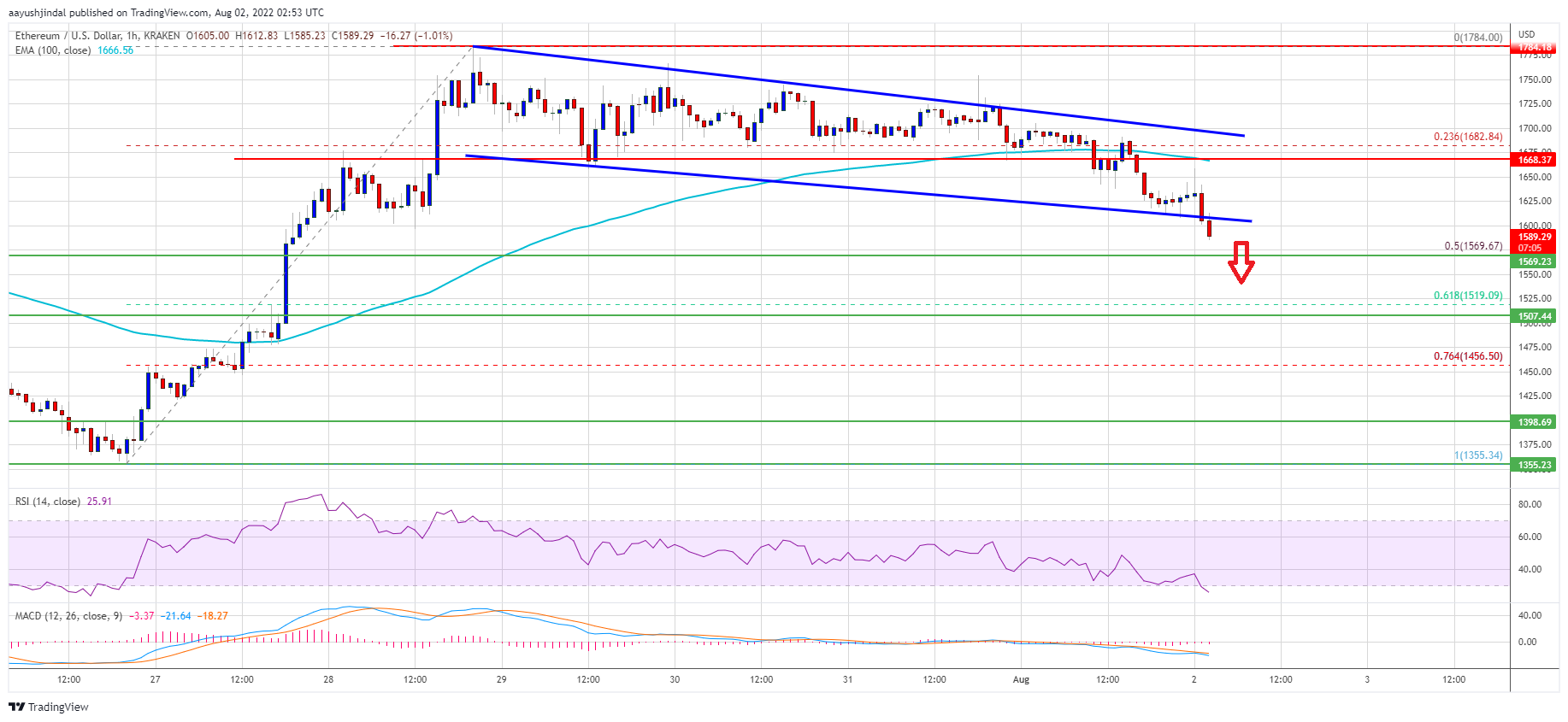1568x722 pixels.
Task: Click the 'Aug' date on time axis
Action: [x=1021, y=680]
